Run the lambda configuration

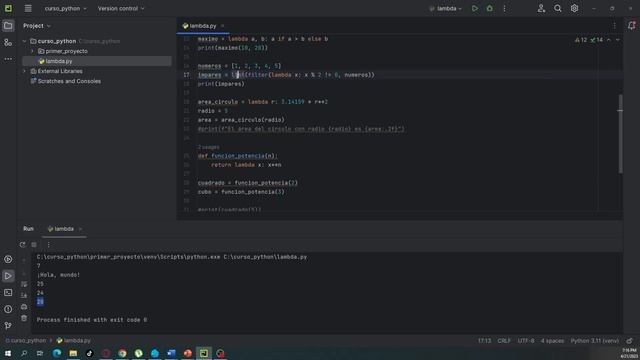pyautogui.click(x=475, y=8)
